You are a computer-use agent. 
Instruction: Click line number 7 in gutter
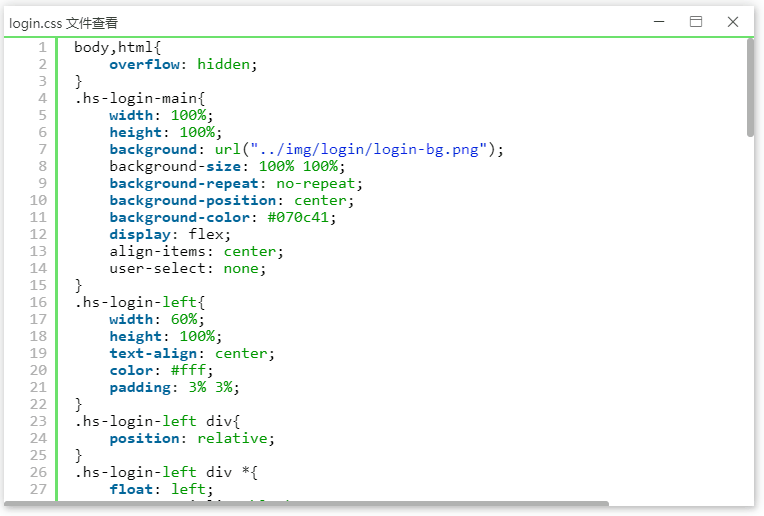(43, 149)
